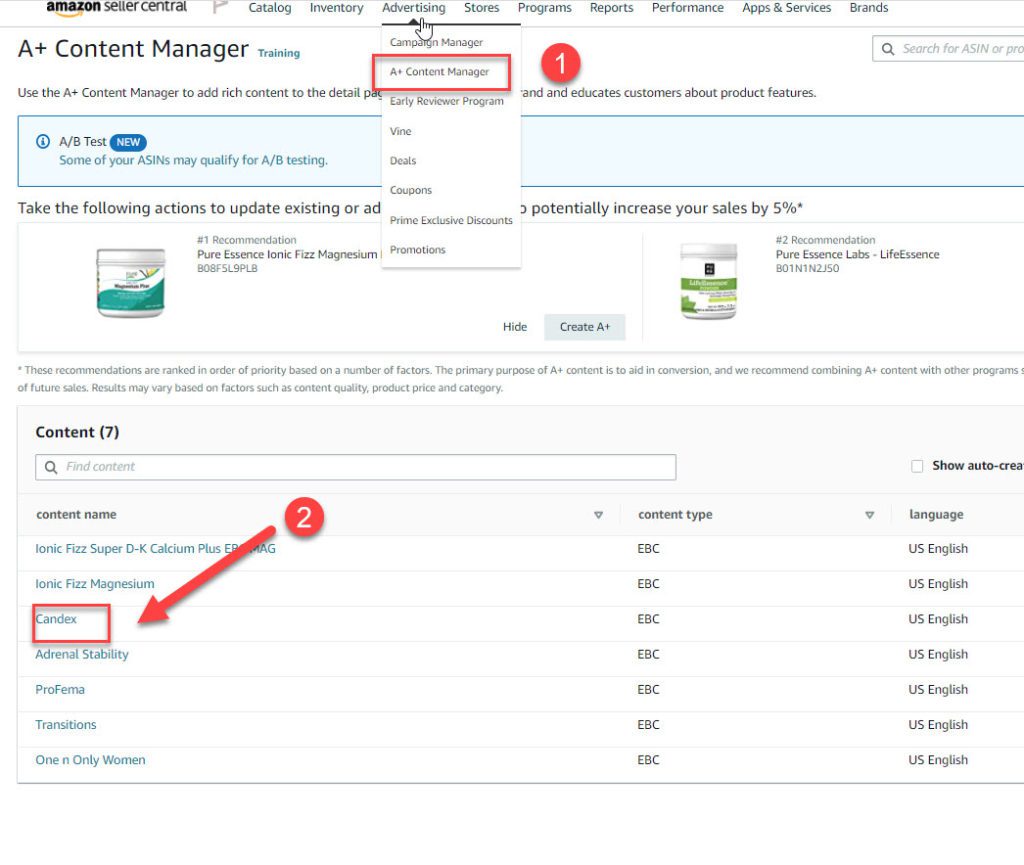This screenshot has height=865, width=1024.
Task: Click ASIN B08F5L9PLB text
Action: 227,268
